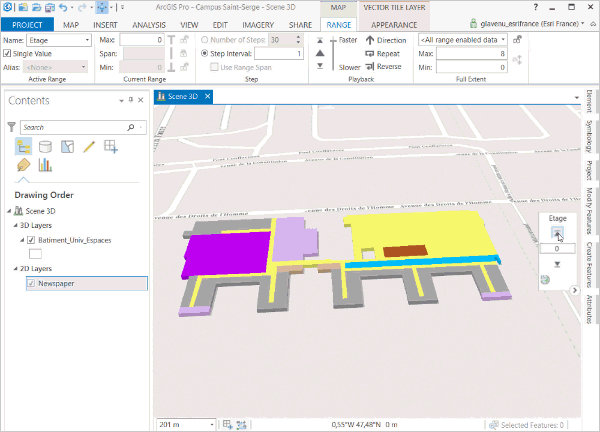Click the Faster/Slower playback speed slider
This screenshot has height=432, width=600.
coord(333,54)
